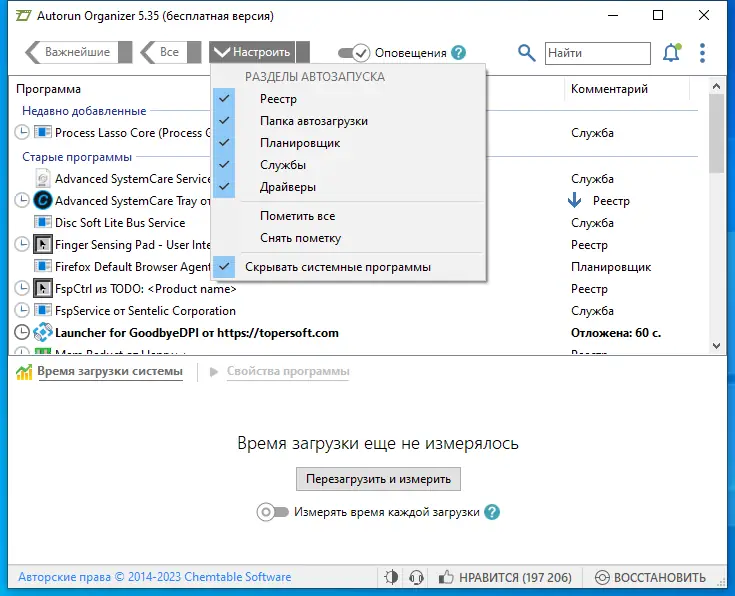Click the Комментарий column header

(609, 89)
